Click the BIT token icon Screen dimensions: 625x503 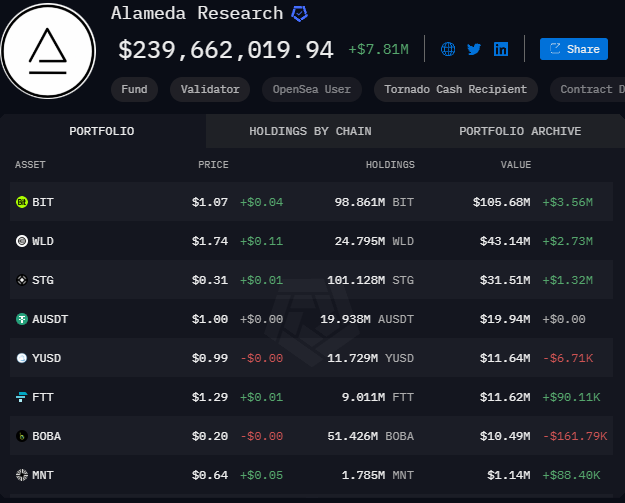[x=22, y=202]
